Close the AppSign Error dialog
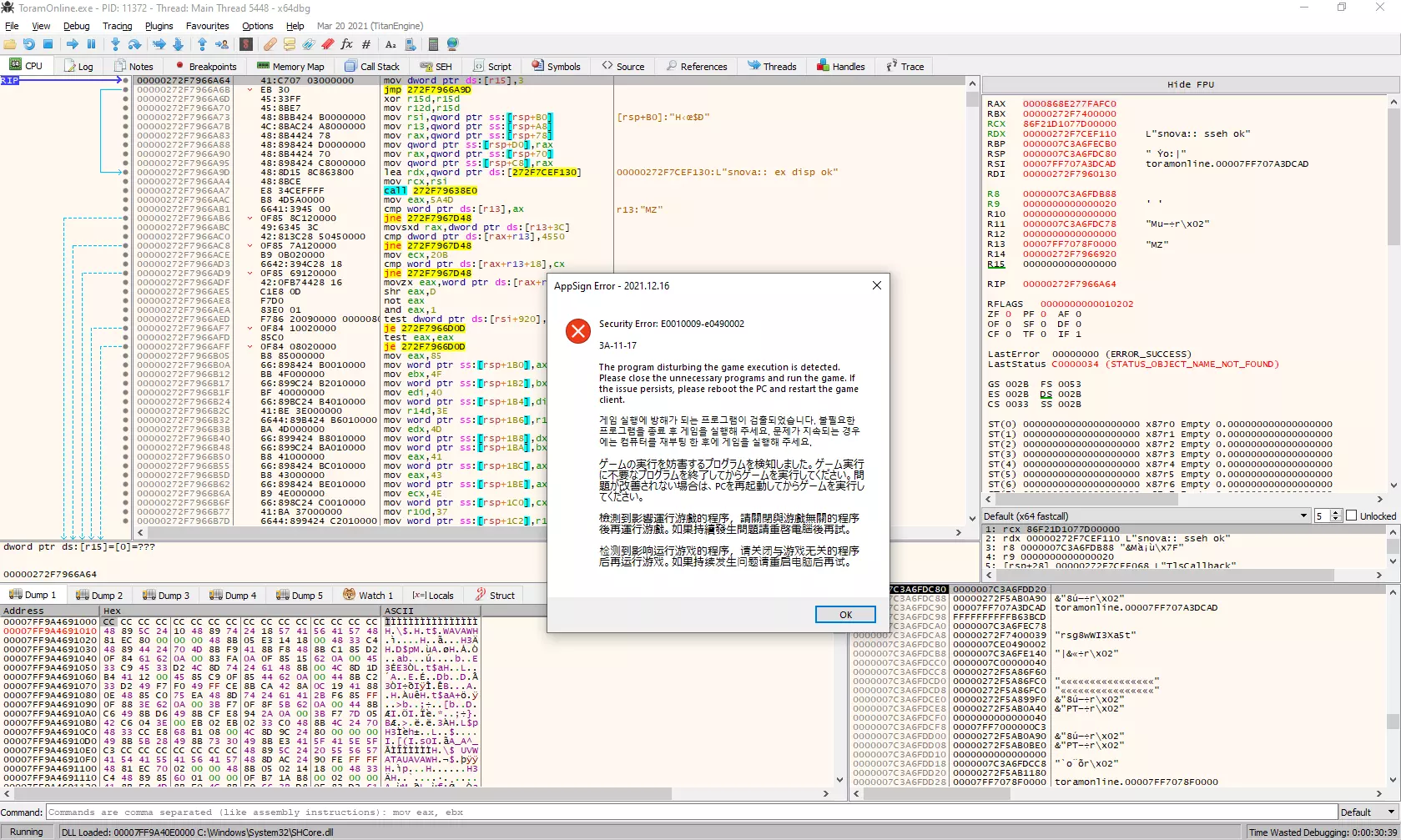This screenshot has height=840, width=1401. (x=876, y=285)
